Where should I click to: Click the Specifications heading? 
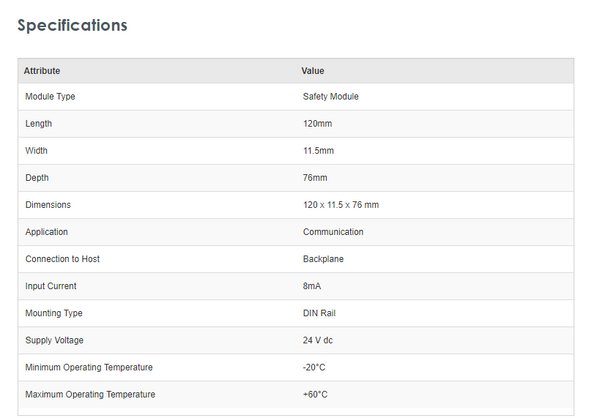pyautogui.click(x=73, y=25)
